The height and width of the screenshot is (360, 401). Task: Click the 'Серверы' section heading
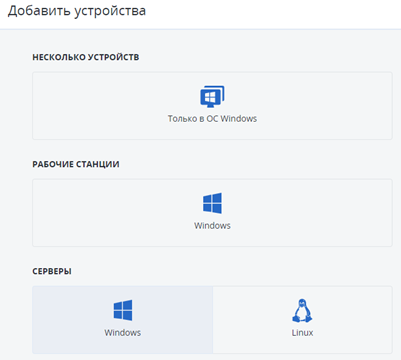[52, 271]
